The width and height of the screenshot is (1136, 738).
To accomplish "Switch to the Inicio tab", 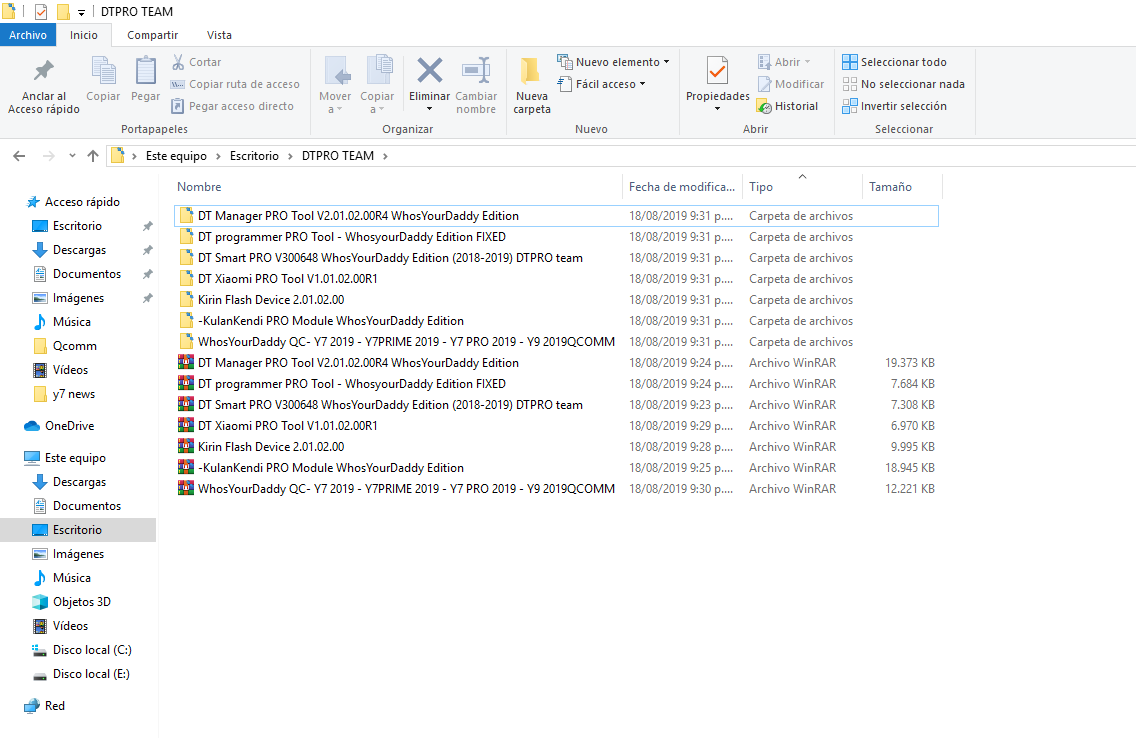I will tap(83, 35).
